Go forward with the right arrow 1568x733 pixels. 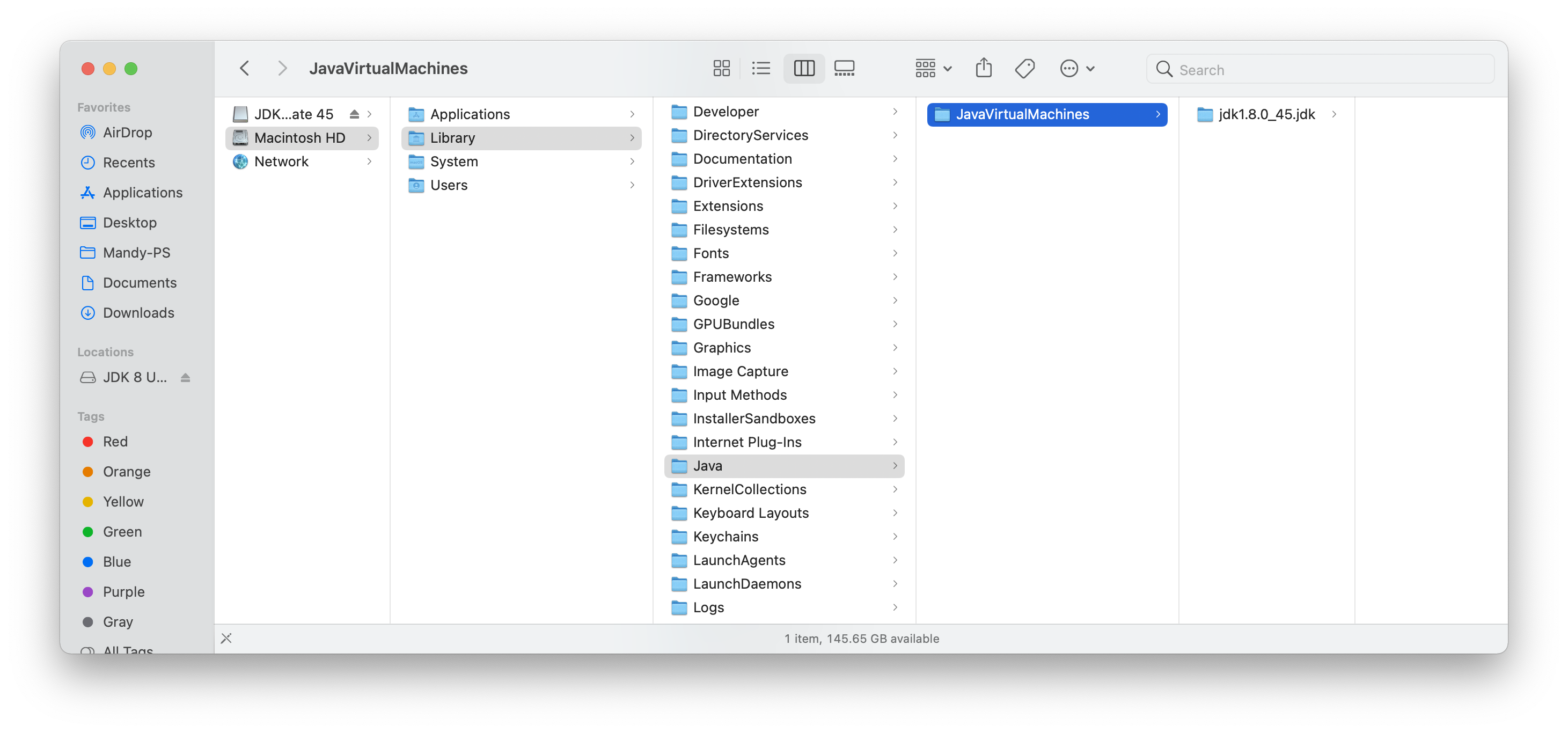coord(282,68)
